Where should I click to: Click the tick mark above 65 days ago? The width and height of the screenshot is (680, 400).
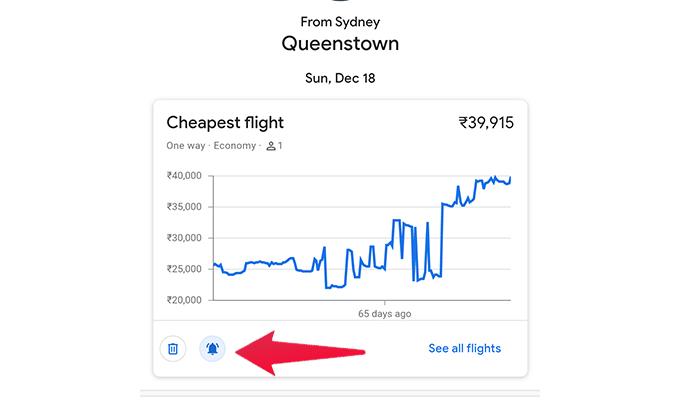click(x=385, y=302)
